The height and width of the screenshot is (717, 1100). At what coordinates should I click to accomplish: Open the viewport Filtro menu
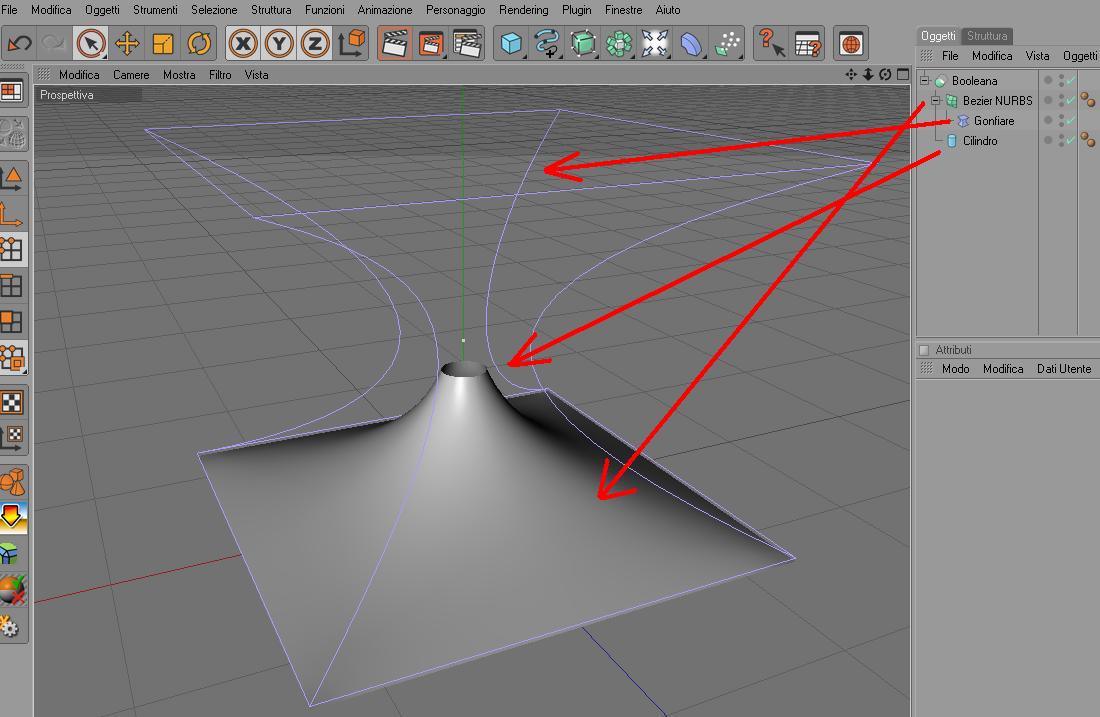220,75
